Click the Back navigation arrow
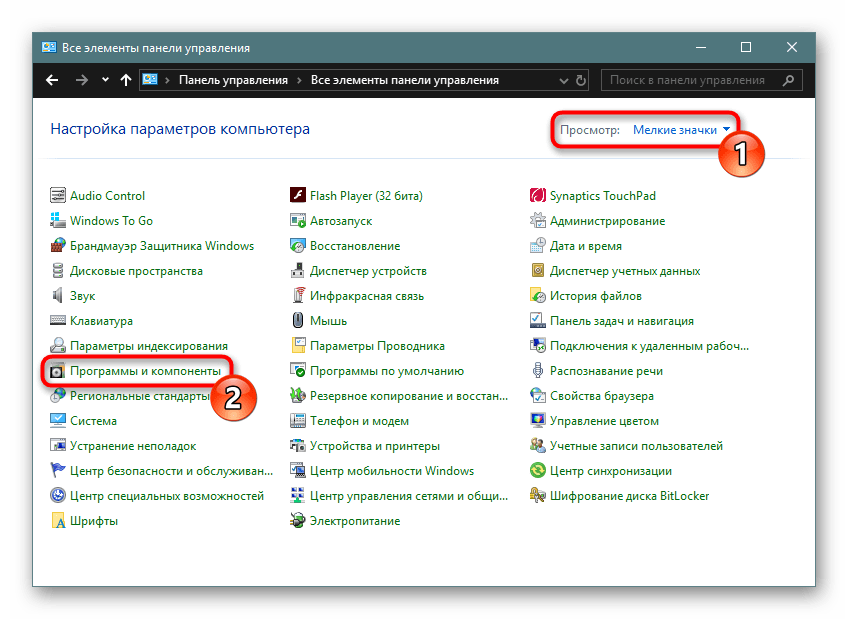Image resolution: width=848 pixels, height=619 pixels. (x=52, y=80)
